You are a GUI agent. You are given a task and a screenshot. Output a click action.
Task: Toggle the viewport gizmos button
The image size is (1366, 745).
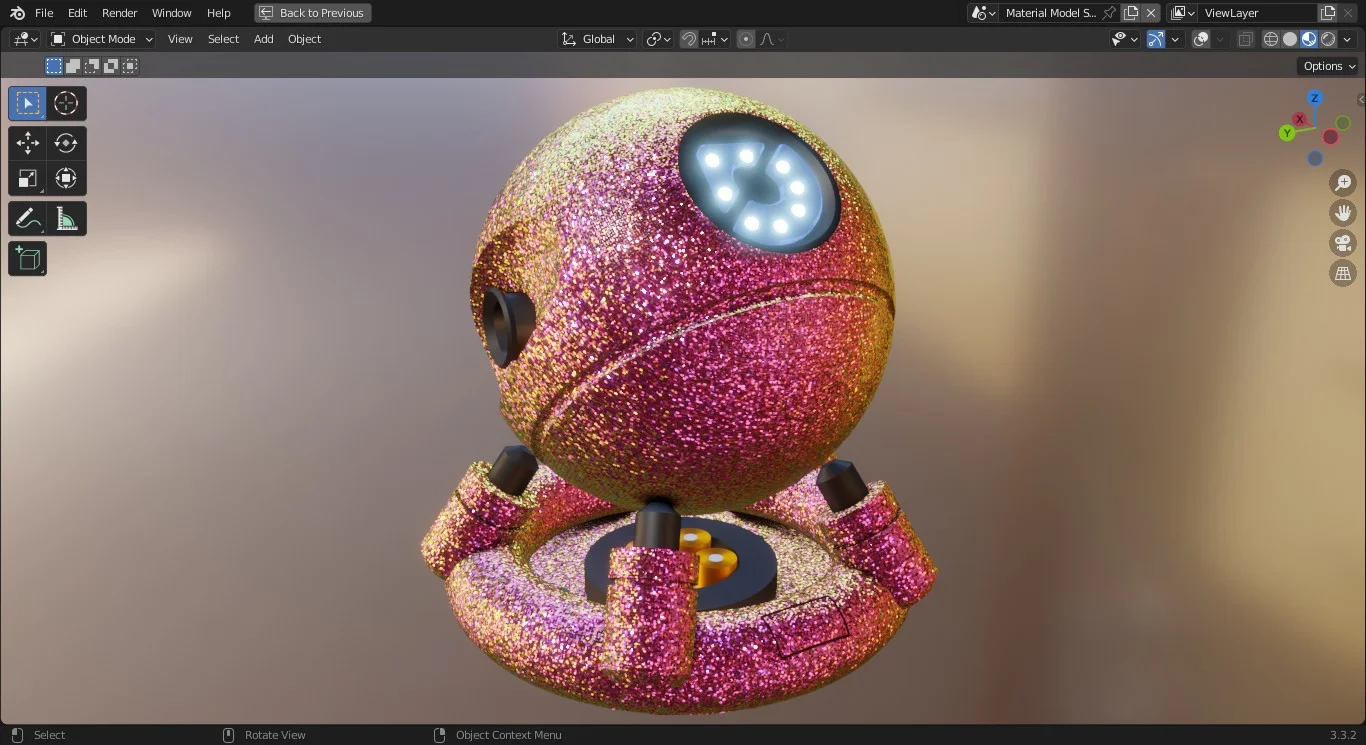[1156, 39]
